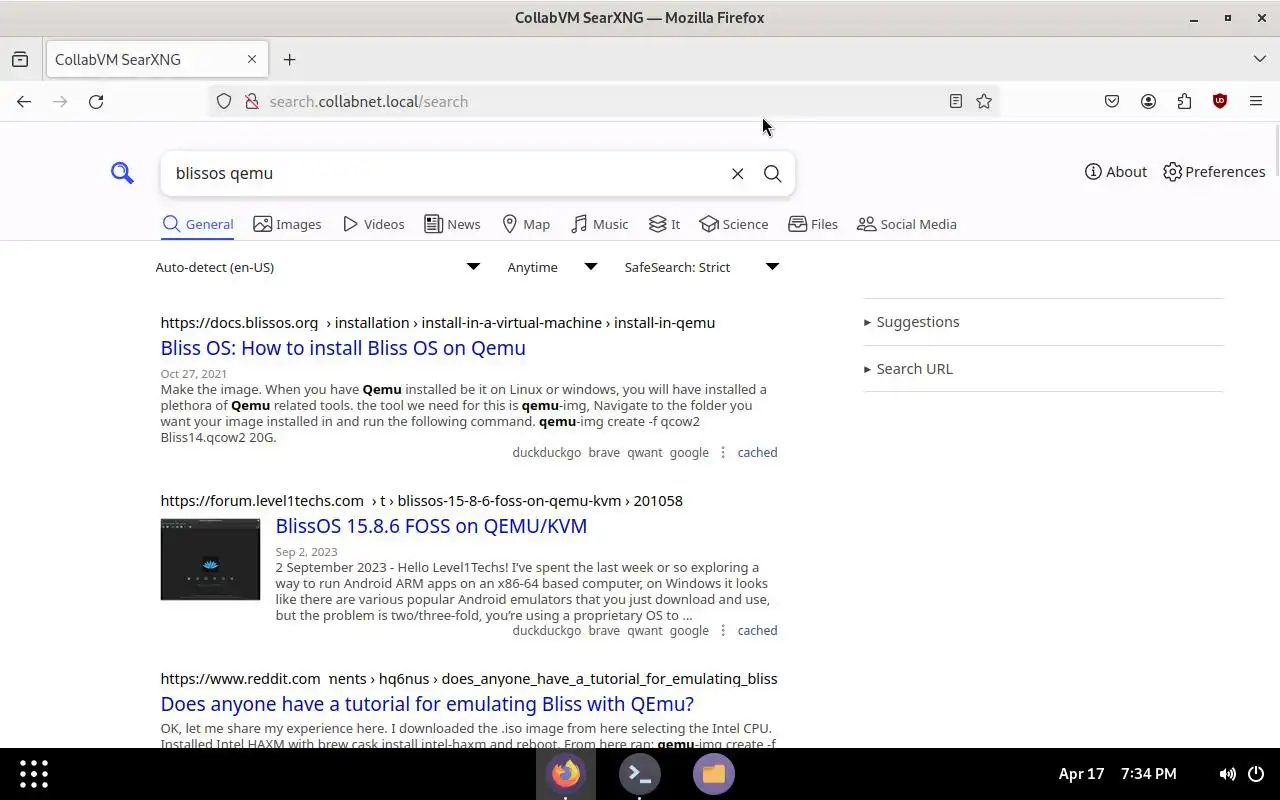Open BlissOS 15.8.6 FOSS on QEMU/KVM
This screenshot has width=1280, height=800.
click(431, 526)
